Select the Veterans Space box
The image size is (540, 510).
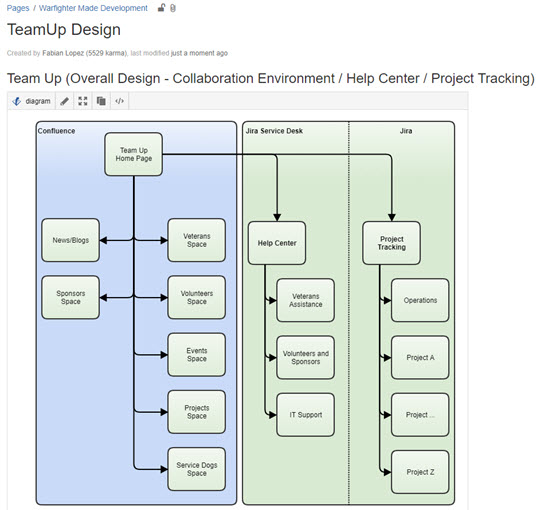click(x=197, y=240)
